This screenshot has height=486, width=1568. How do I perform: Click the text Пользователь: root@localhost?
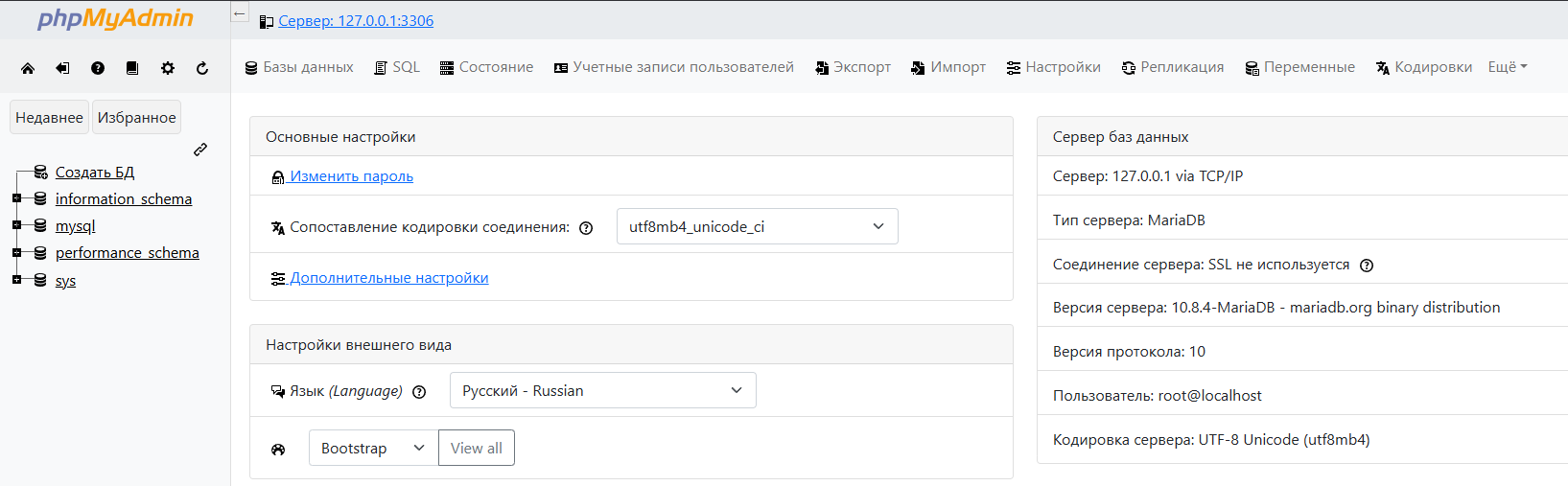[x=1157, y=396]
